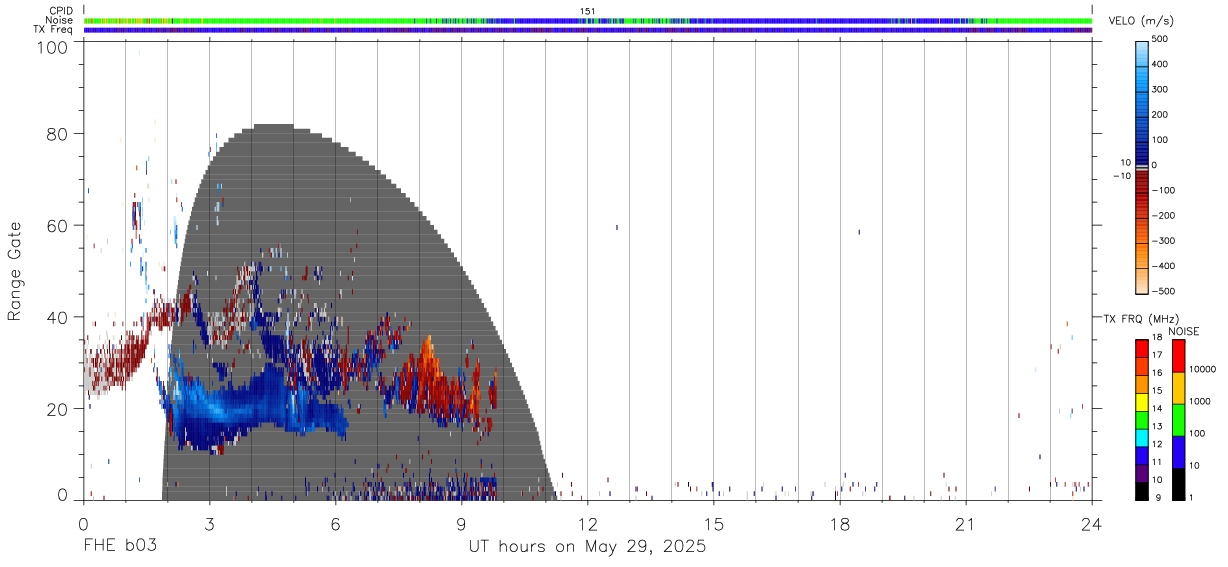Click the time axis label 9
1228x567 pixels.
click(x=461, y=523)
